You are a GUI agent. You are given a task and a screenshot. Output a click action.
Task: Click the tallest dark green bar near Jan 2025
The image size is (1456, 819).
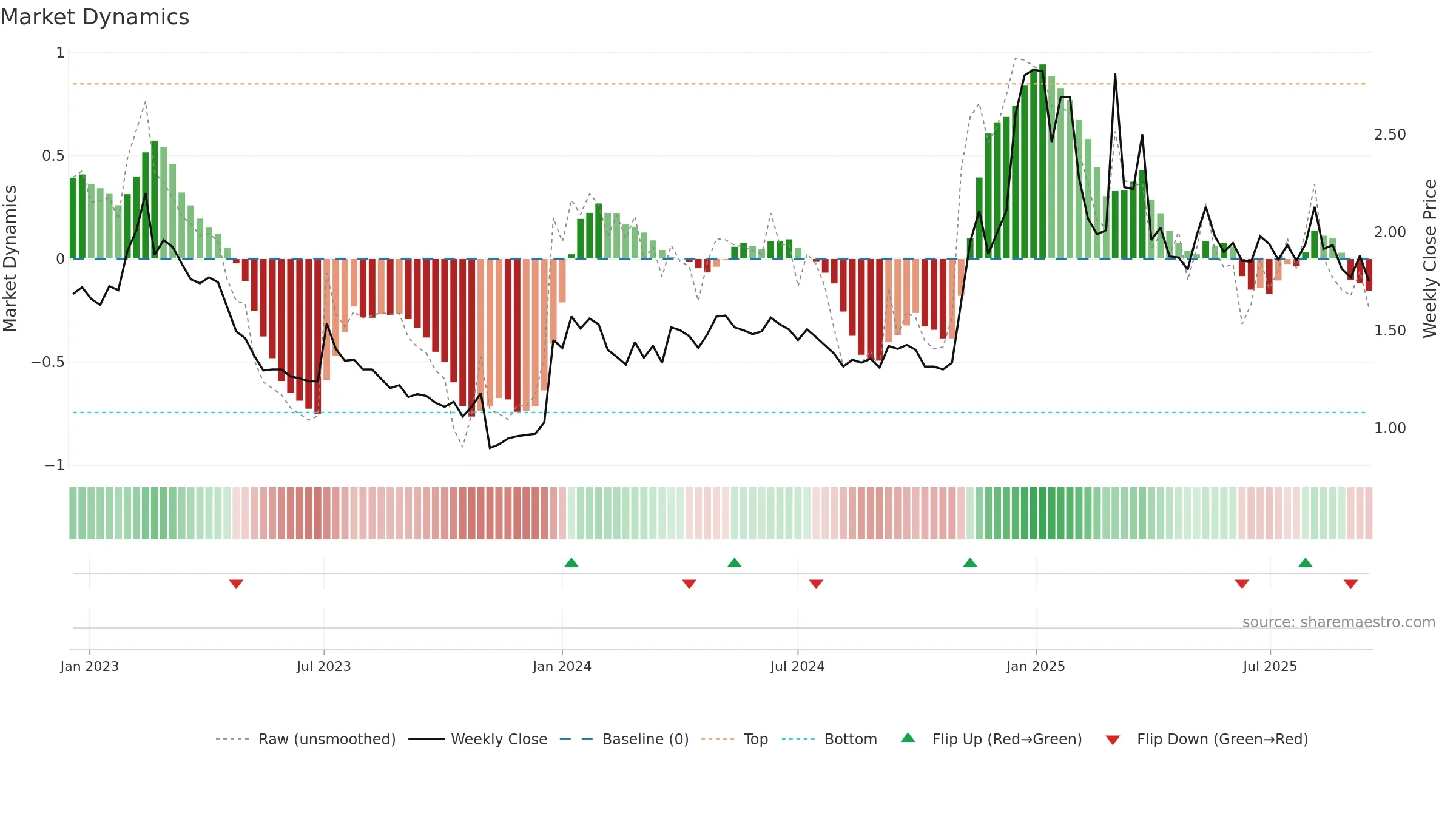(1042, 161)
